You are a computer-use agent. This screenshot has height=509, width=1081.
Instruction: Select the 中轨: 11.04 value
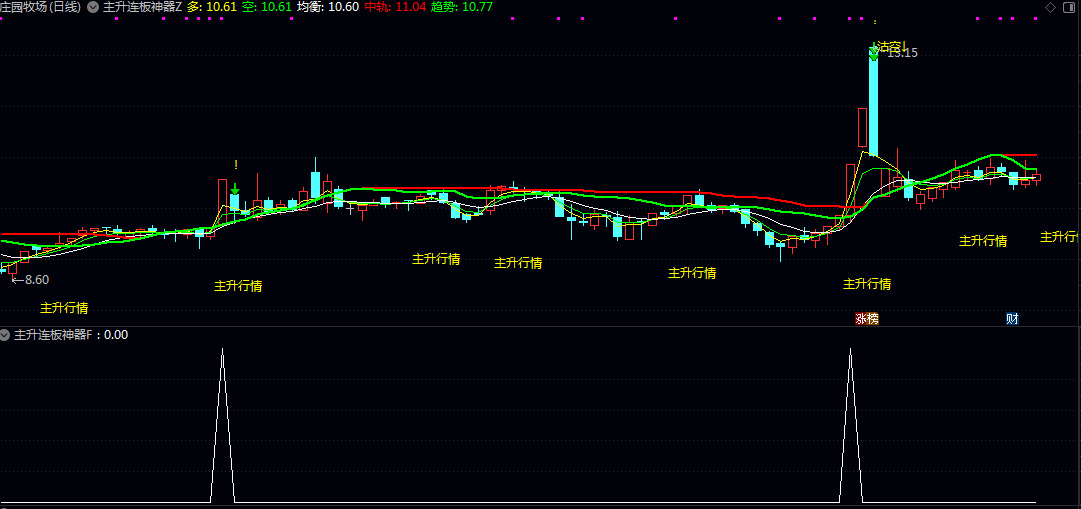395,8
